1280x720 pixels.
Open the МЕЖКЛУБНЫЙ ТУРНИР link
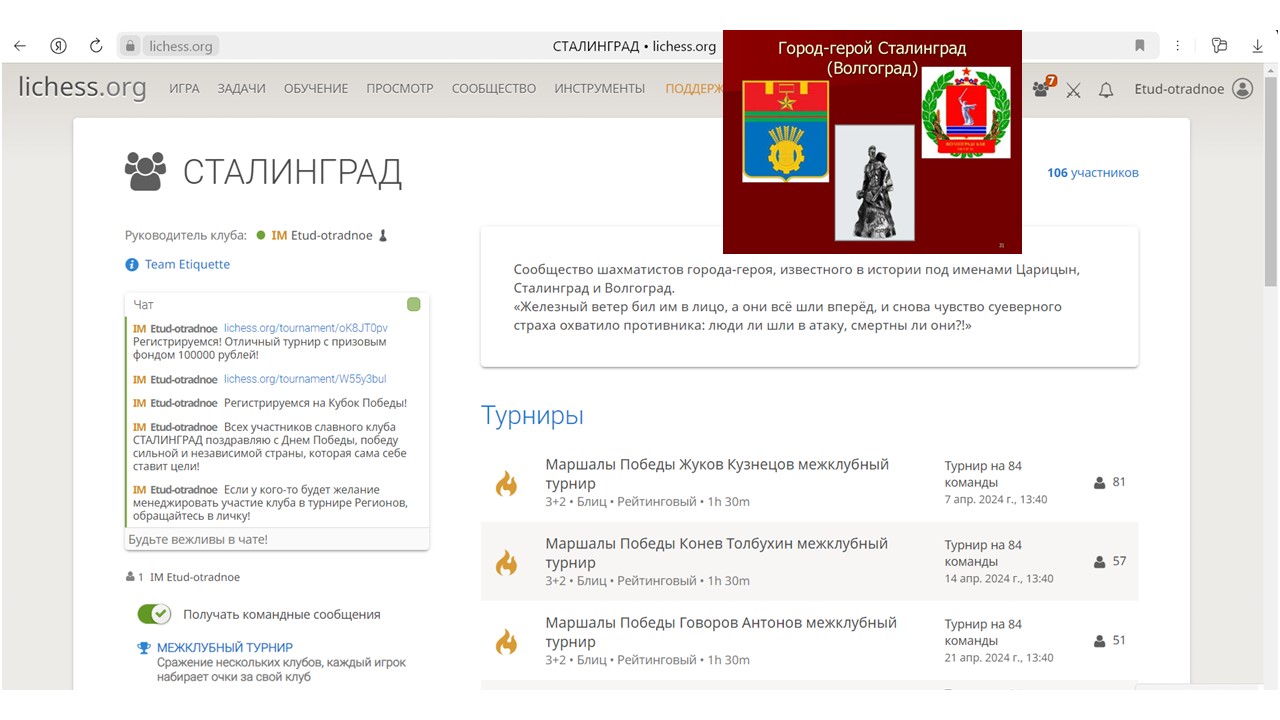coord(225,647)
